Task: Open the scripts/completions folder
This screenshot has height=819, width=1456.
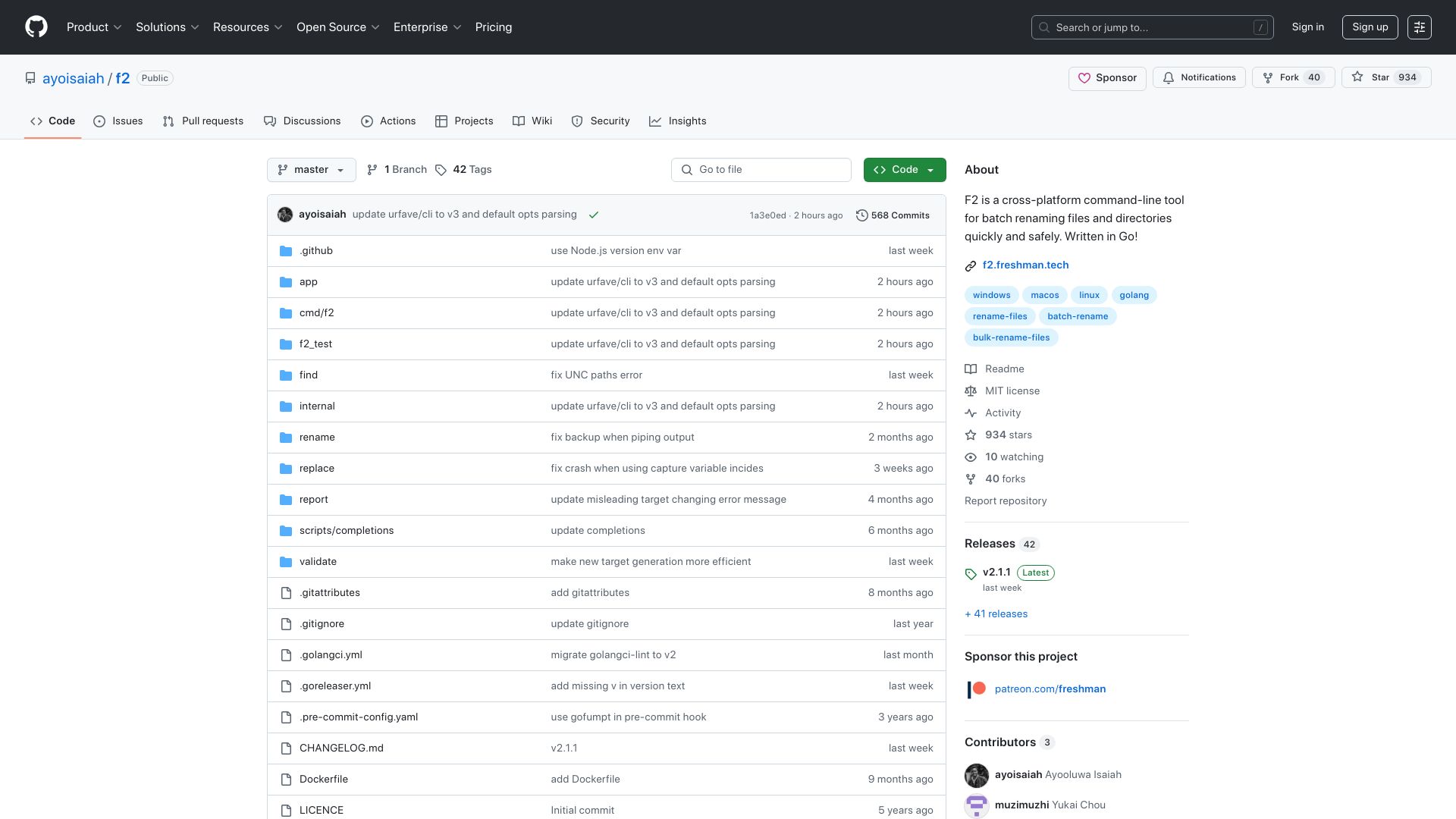Action: (x=347, y=531)
